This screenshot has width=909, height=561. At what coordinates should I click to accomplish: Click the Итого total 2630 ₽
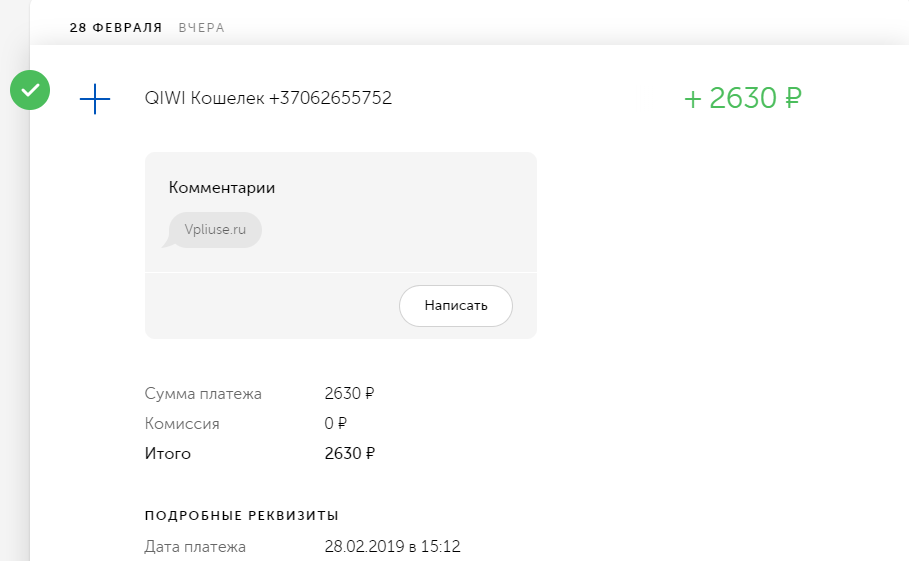click(x=350, y=453)
